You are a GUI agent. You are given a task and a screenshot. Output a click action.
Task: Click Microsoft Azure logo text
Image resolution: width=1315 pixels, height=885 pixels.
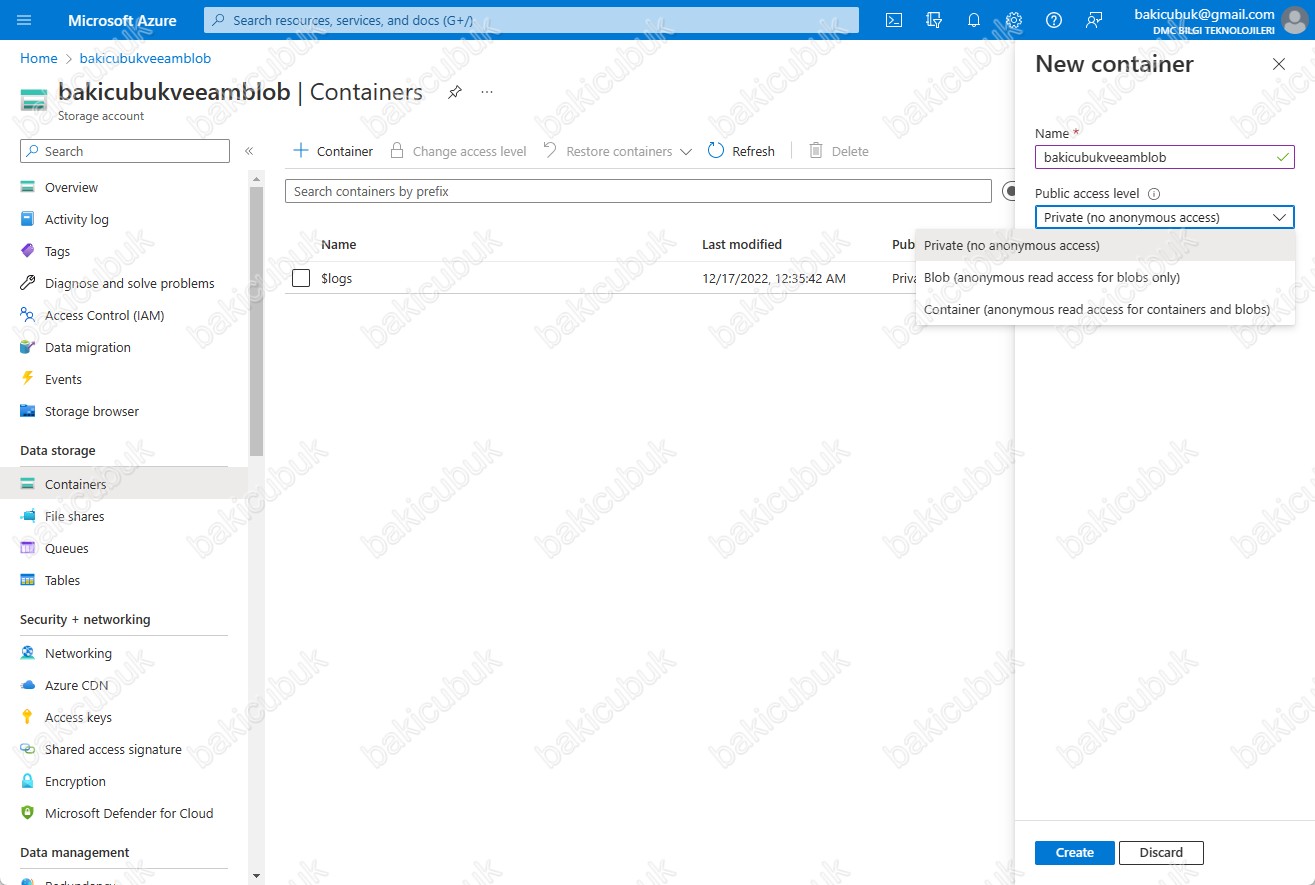(x=122, y=20)
